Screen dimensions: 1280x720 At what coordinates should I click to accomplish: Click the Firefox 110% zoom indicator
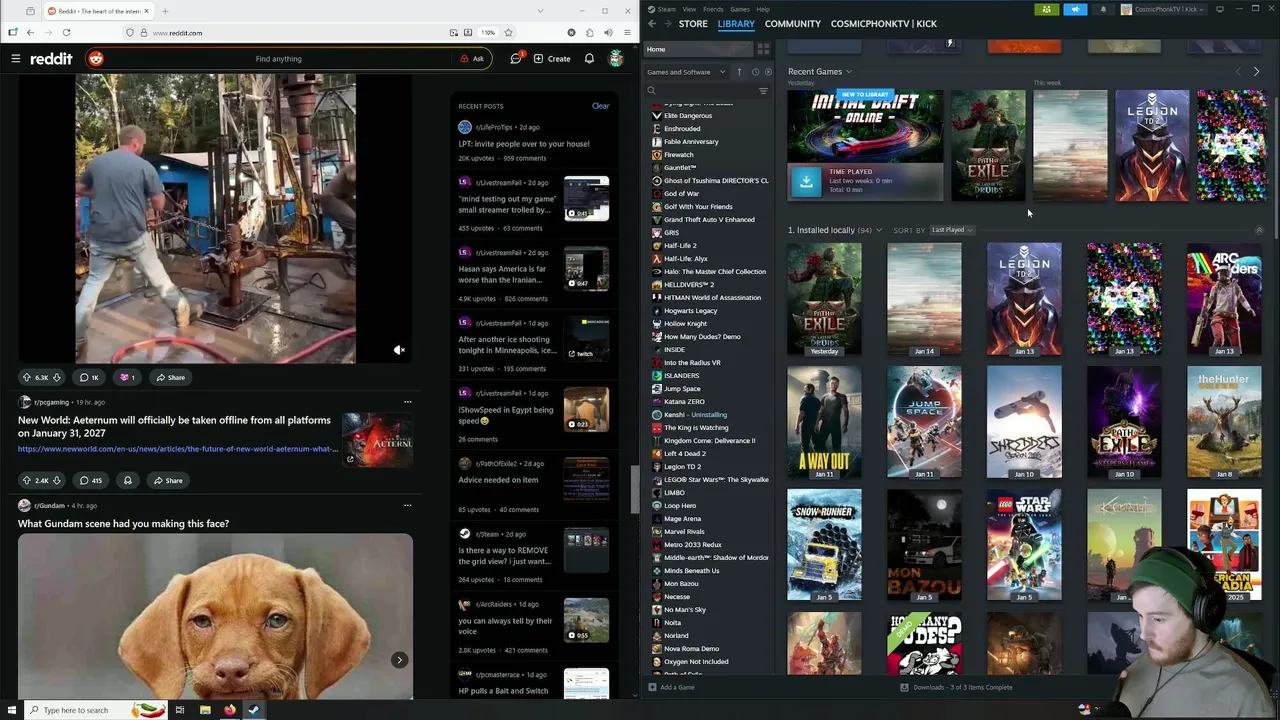tap(488, 32)
